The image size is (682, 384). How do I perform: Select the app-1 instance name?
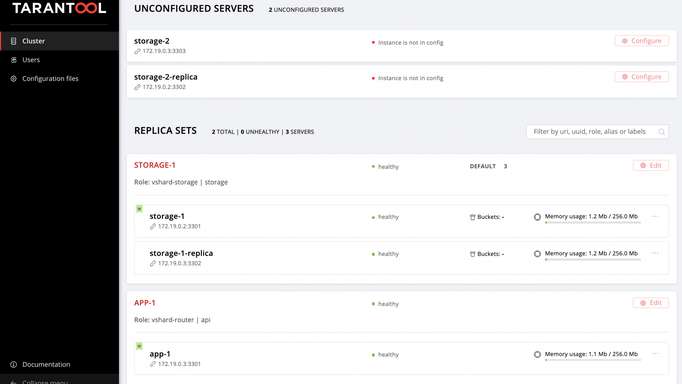click(x=160, y=354)
